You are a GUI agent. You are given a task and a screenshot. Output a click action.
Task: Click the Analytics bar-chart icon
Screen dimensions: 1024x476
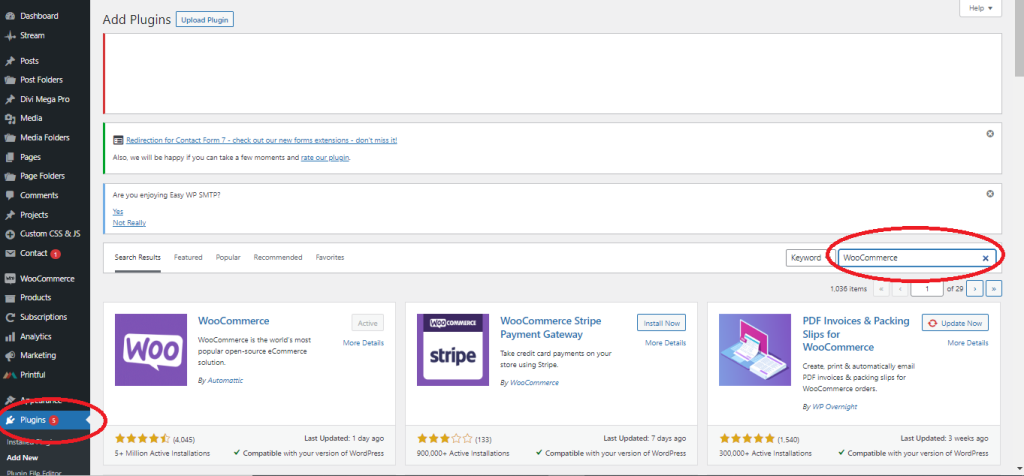(x=10, y=337)
